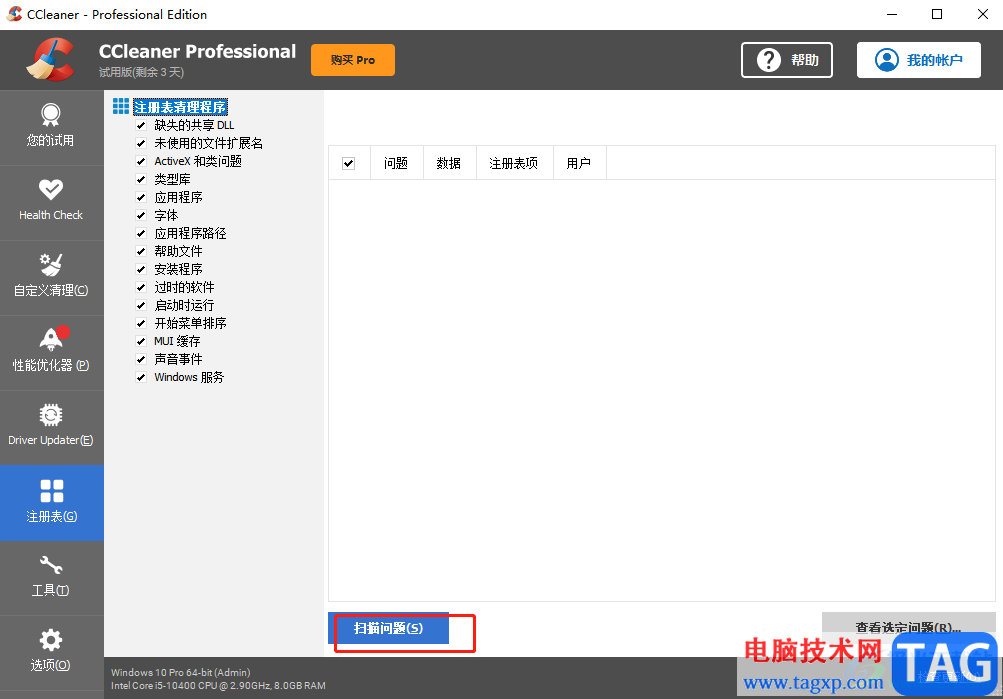Select the 注册表 registry grid icon
Image resolution: width=1003 pixels, height=699 pixels.
[52, 491]
